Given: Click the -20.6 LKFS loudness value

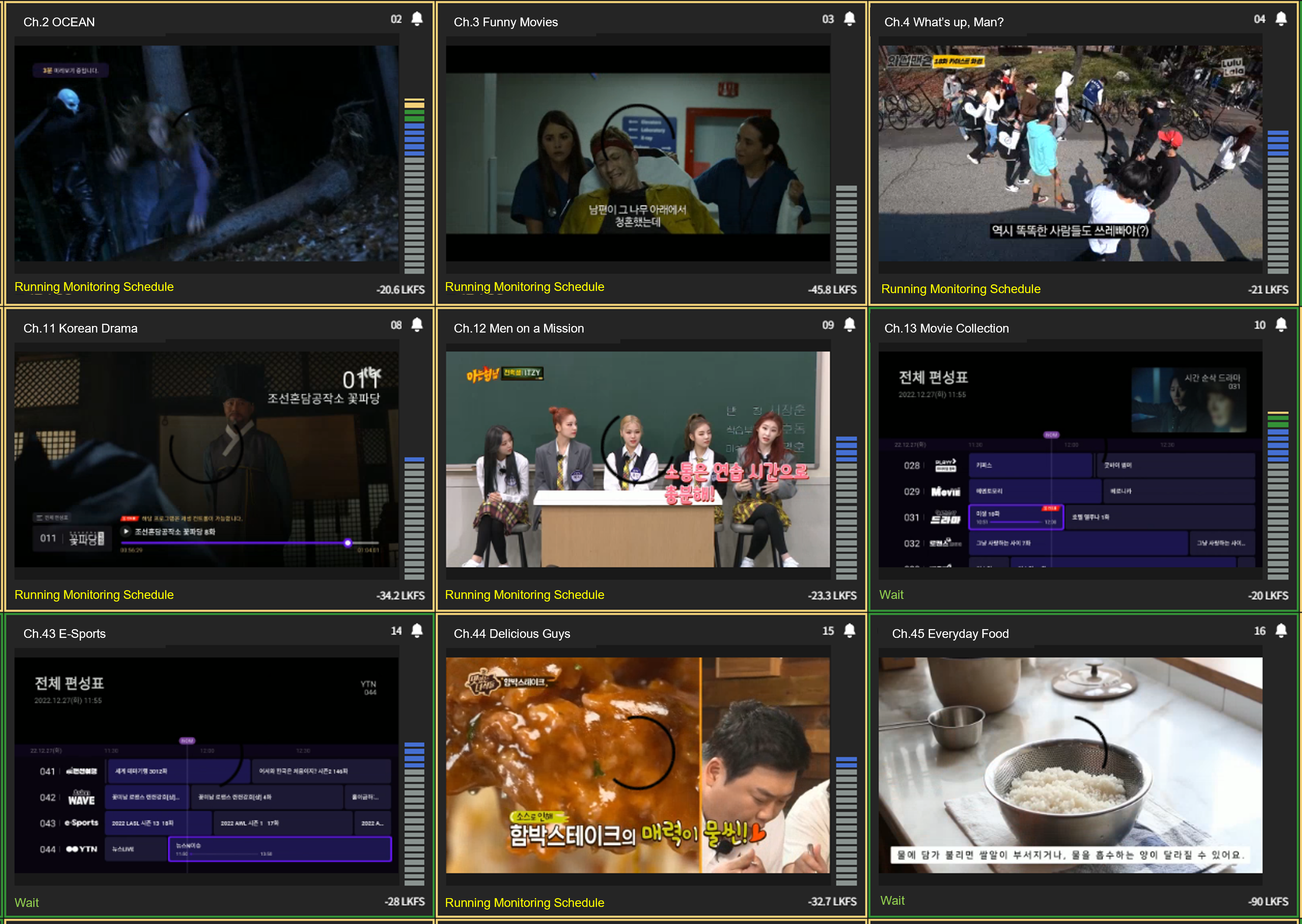Looking at the screenshot, I should click(x=400, y=290).
